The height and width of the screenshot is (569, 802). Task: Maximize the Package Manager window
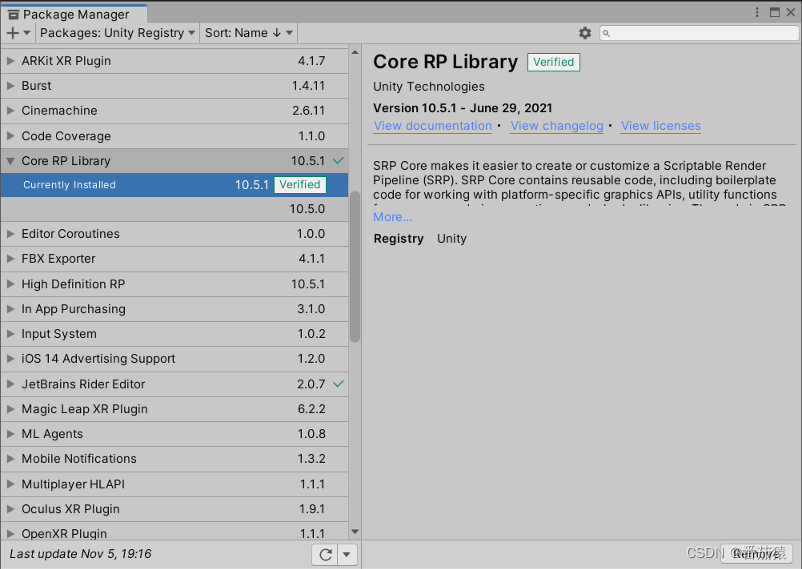(775, 12)
